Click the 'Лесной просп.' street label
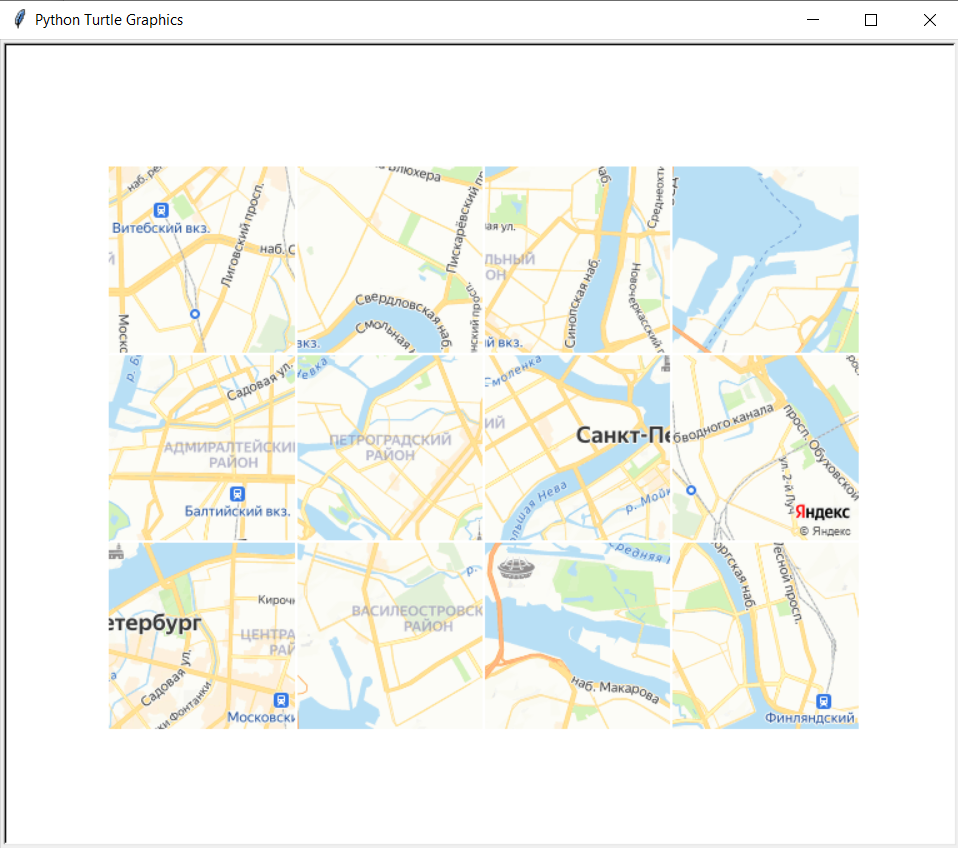 [788, 583]
